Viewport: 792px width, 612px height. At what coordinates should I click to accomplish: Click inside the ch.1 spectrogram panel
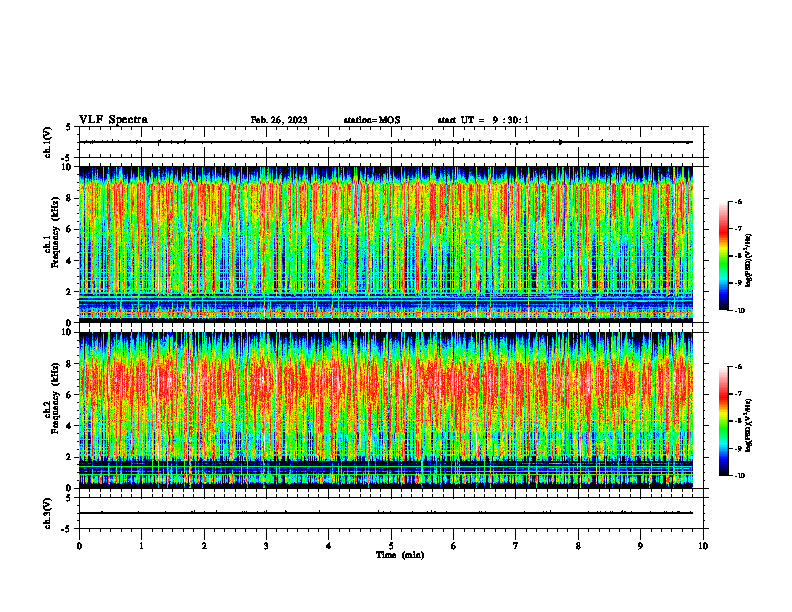click(385, 244)
